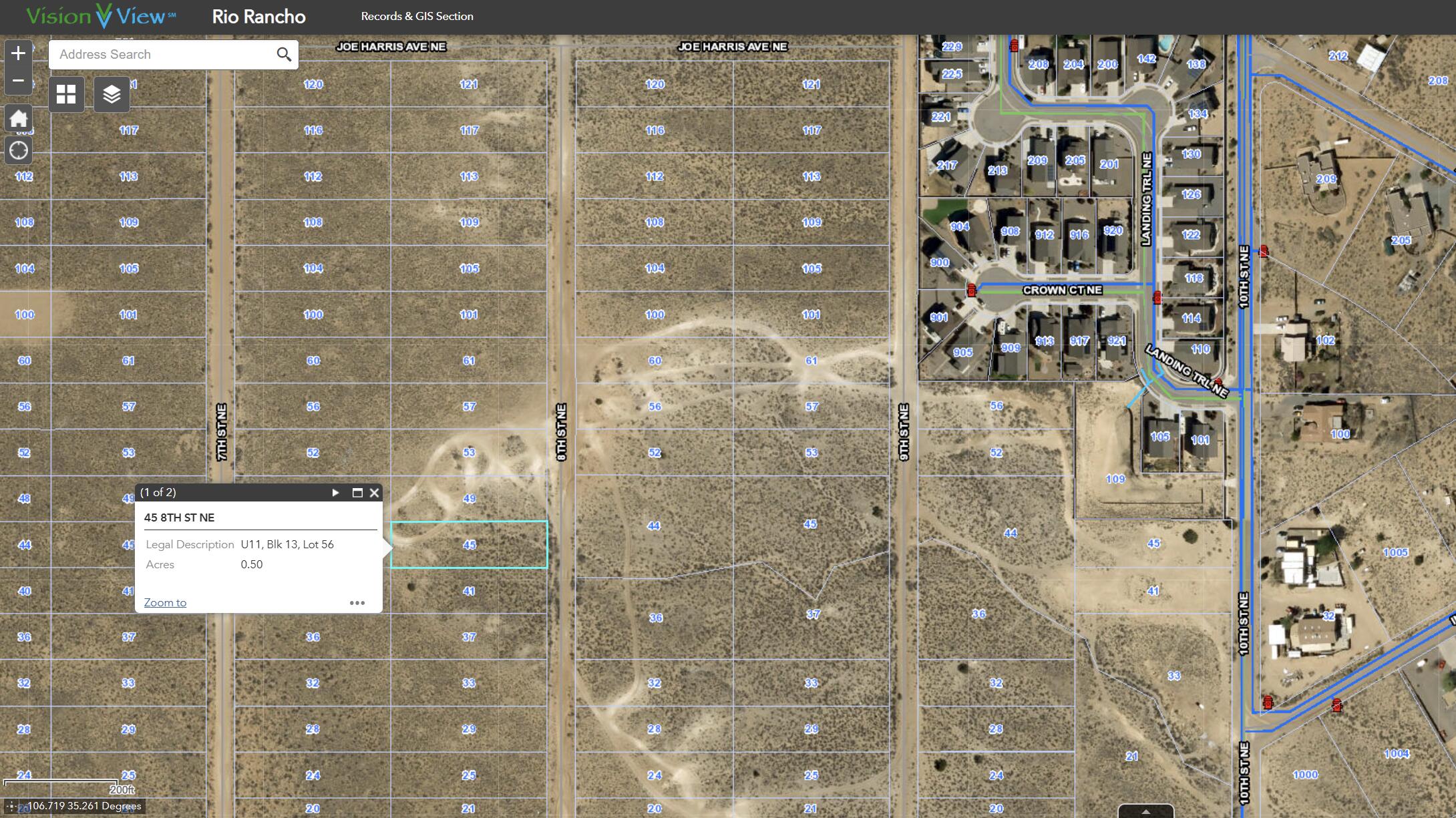1456x818 pixels.
Task: Show next feature in popup
Action: coord(335,493)
